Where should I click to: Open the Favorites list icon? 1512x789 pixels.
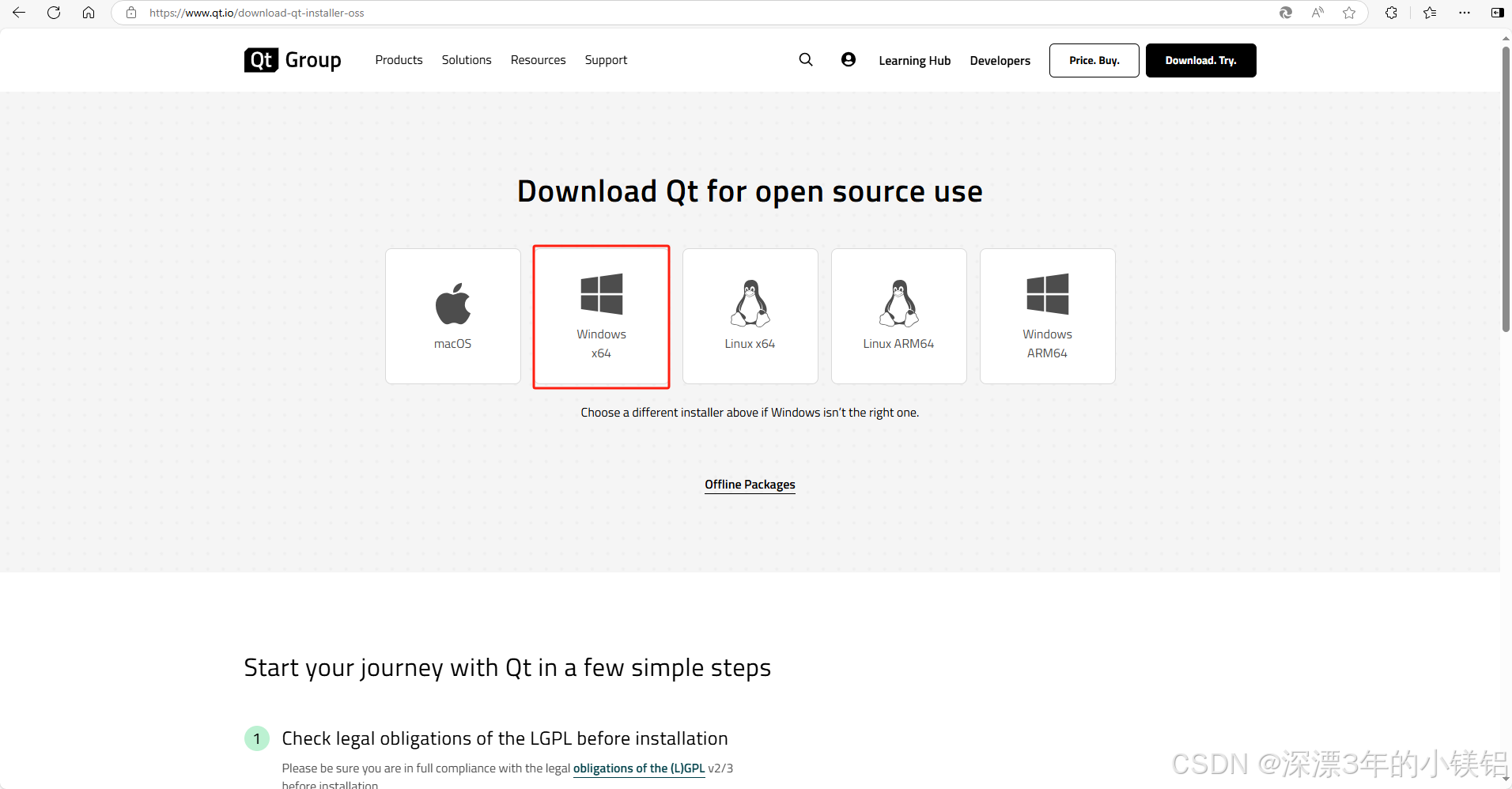[1430, 13]
